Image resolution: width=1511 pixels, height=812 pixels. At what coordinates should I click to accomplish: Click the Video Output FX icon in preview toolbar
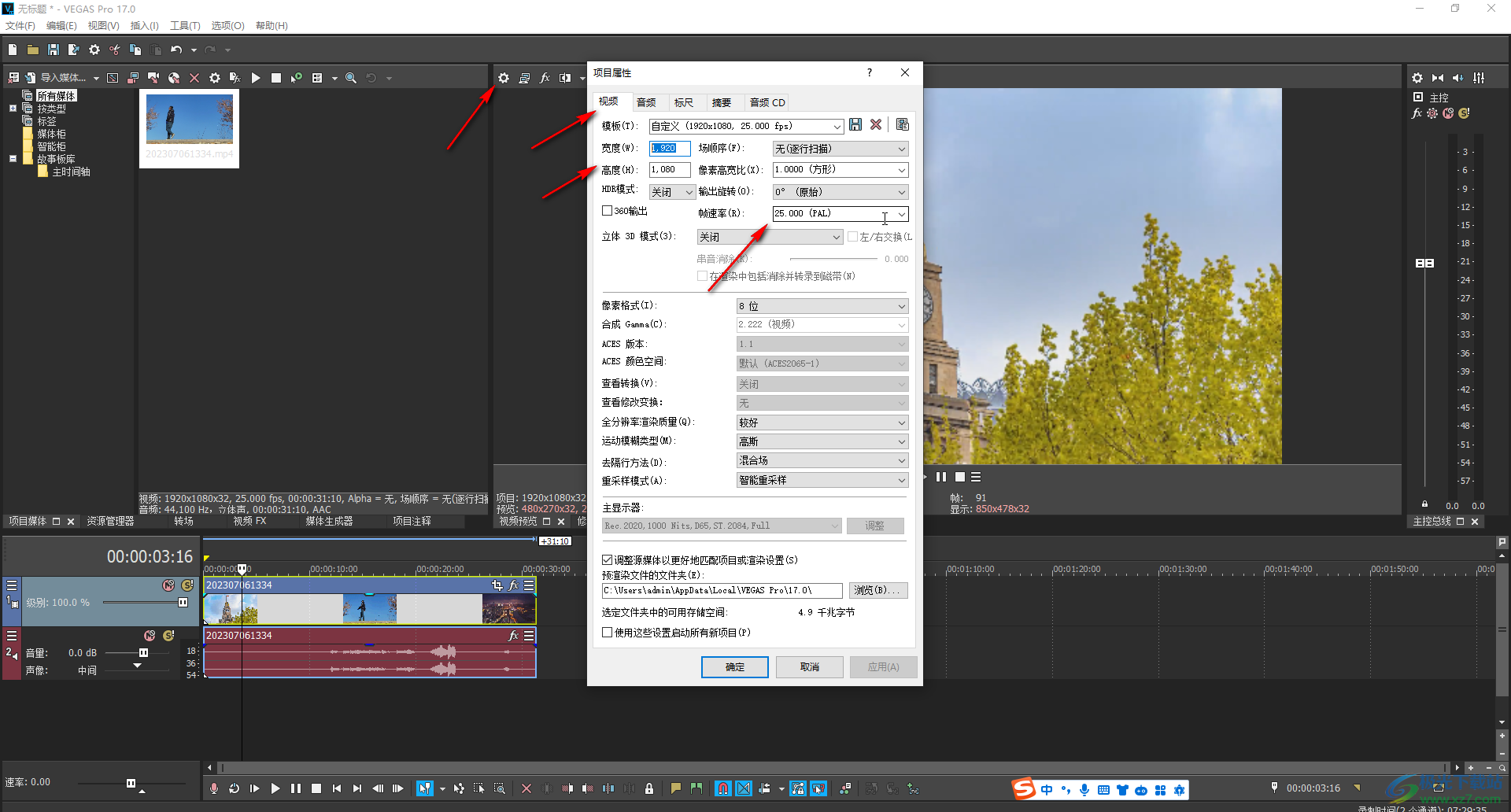coord(545,78)
